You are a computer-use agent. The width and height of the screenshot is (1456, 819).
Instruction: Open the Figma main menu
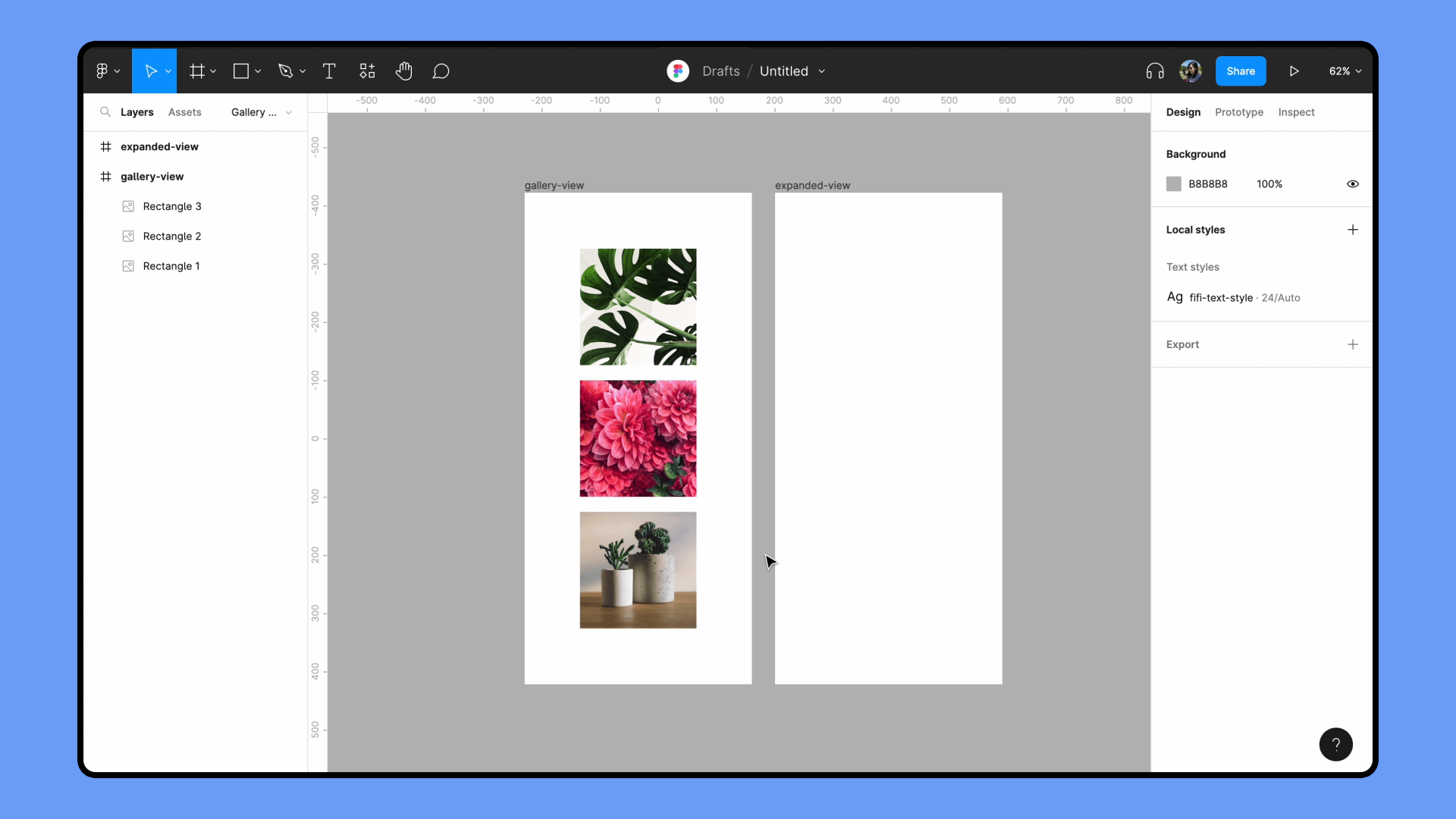107,71
